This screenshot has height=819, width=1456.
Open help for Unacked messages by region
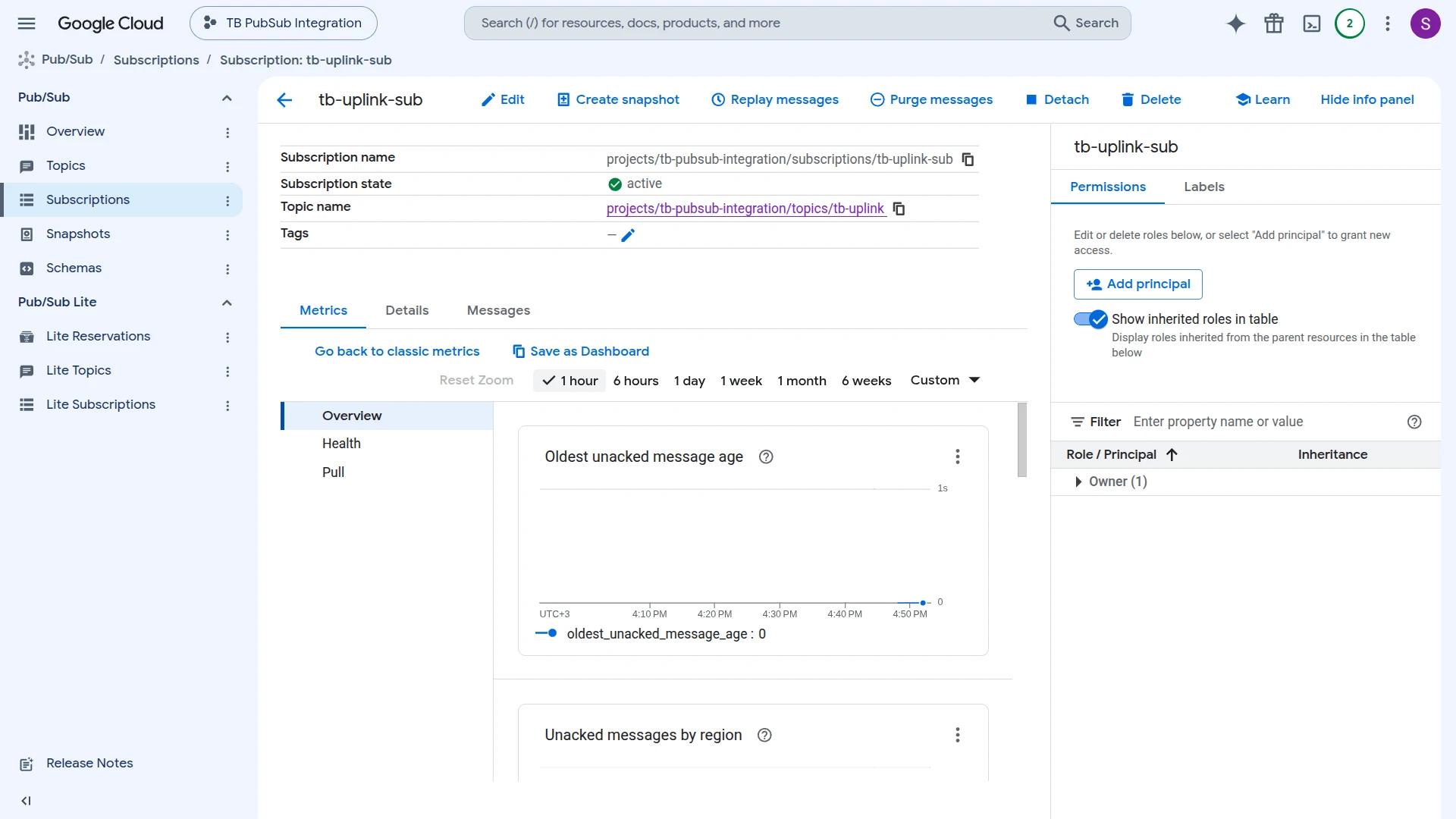764,735
